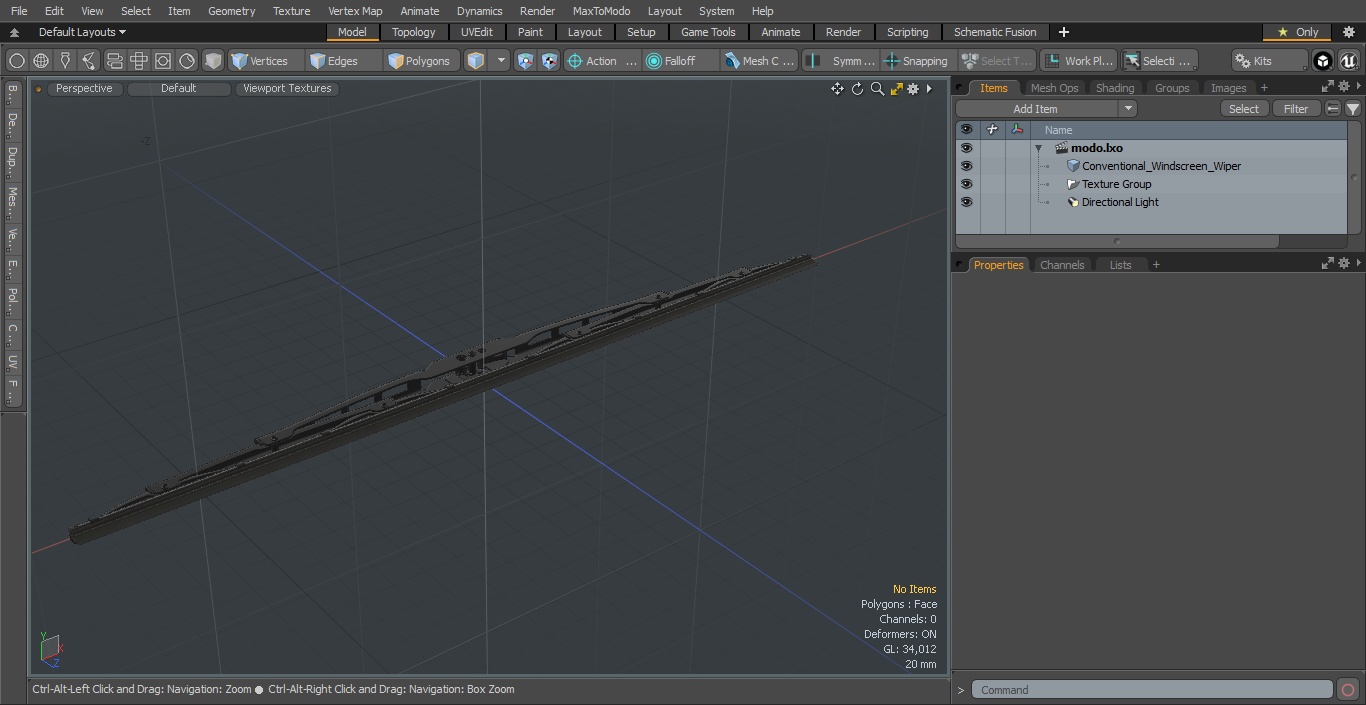This screenshot has height=705, width=1366.
Task: Switch to the Mesh Ops tab
Action: click(1055, 88)
